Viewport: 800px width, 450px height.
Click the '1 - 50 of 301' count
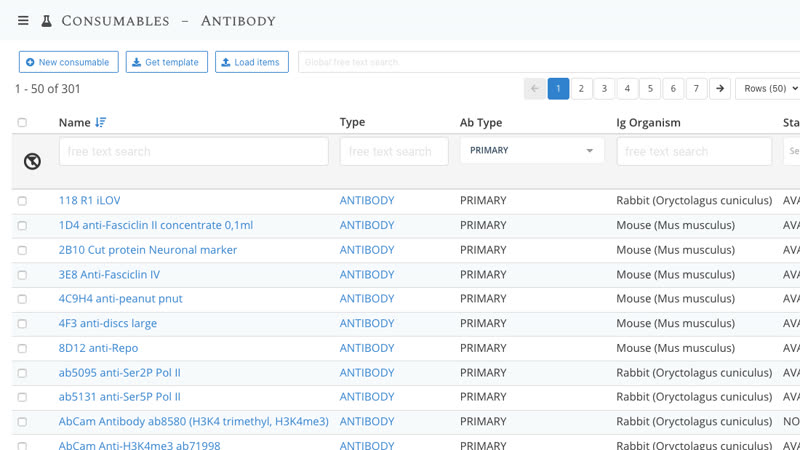click(47, 89)
